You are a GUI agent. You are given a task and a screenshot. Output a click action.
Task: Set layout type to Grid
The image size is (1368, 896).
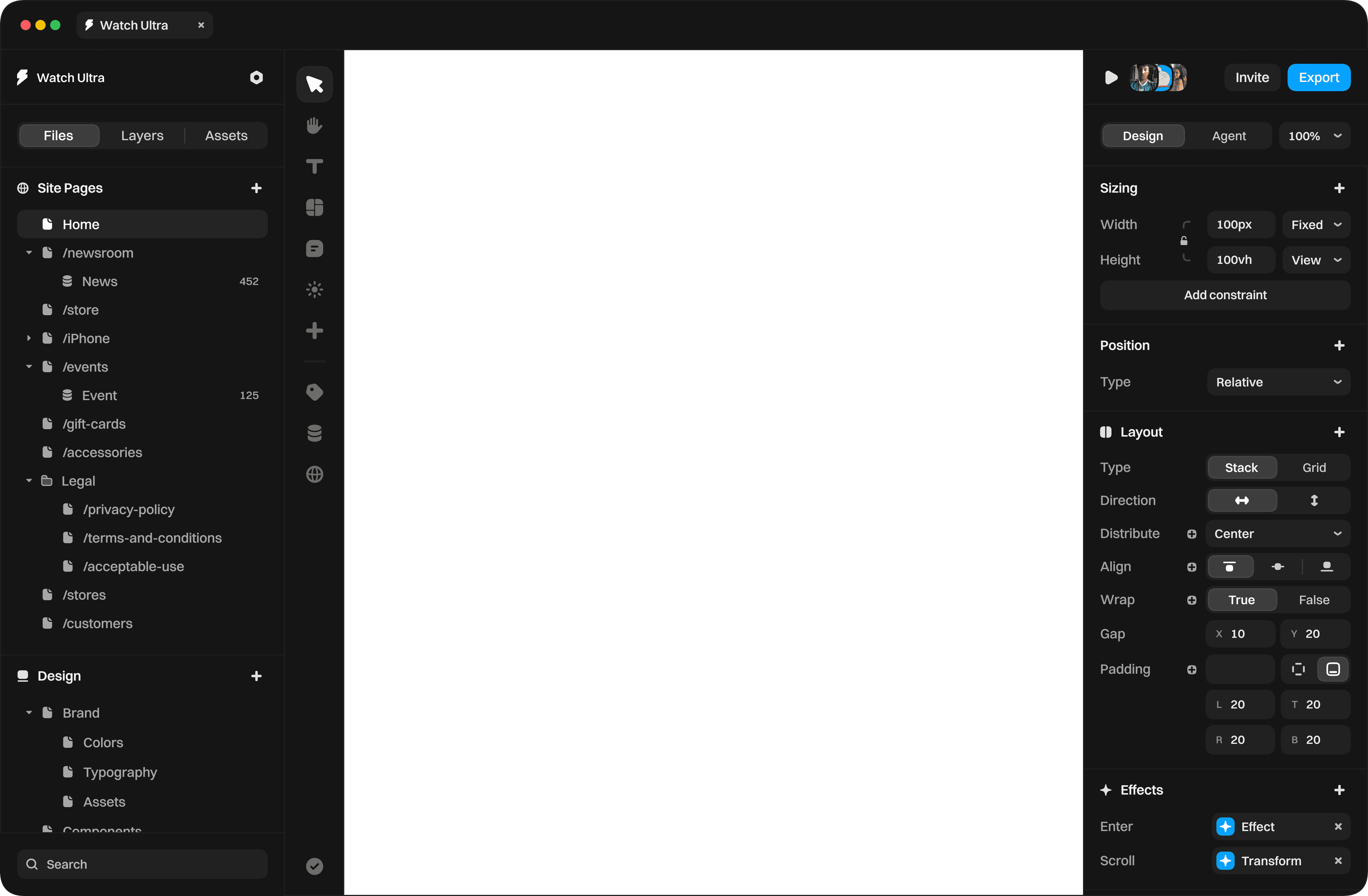(x=1314, y=468)
